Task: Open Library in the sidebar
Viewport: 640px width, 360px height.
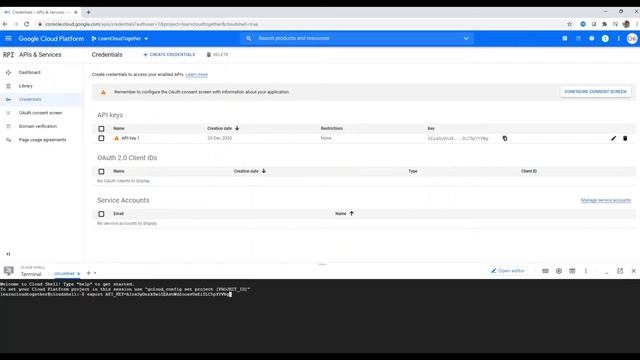Action: 25,86
